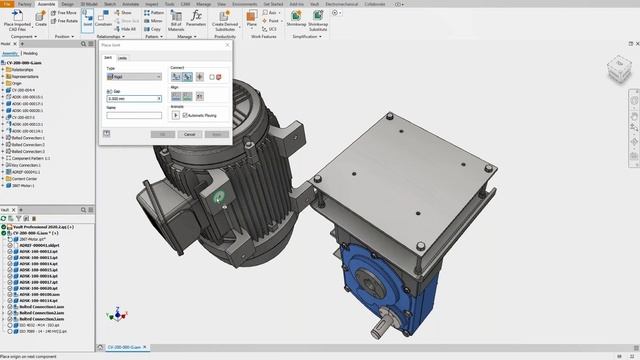The width and height of the screenshot is (640, 360).
Task: Click Hide All relationships tool
Action: tap(125, 29)
